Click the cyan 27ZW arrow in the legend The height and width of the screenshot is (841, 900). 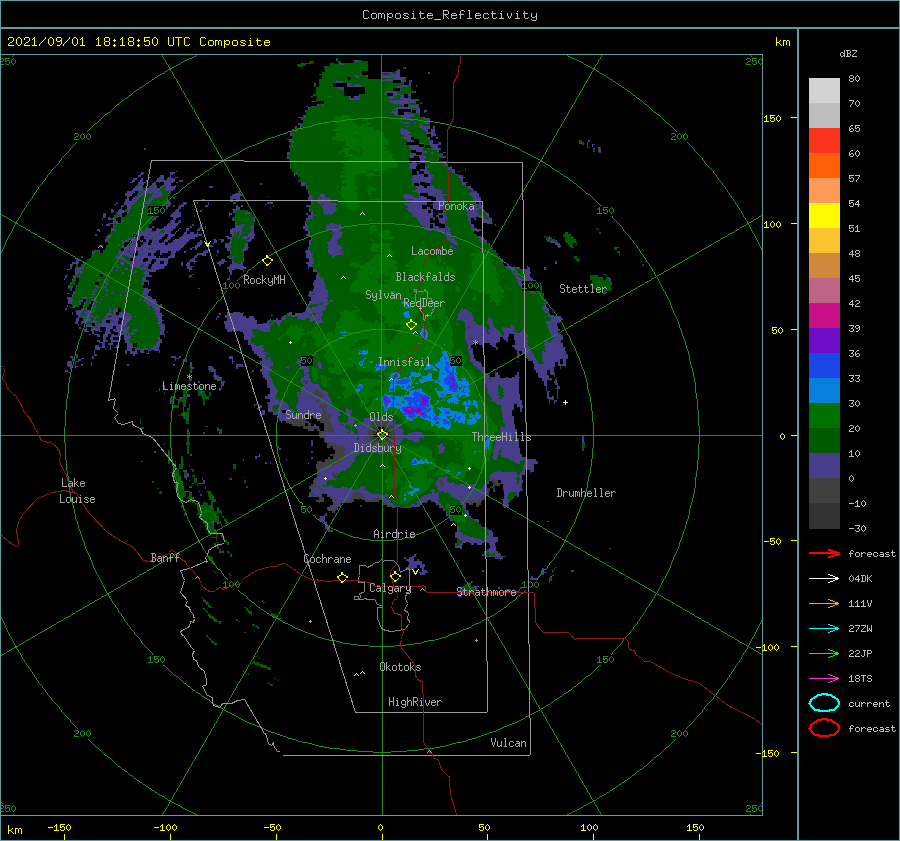824,629
